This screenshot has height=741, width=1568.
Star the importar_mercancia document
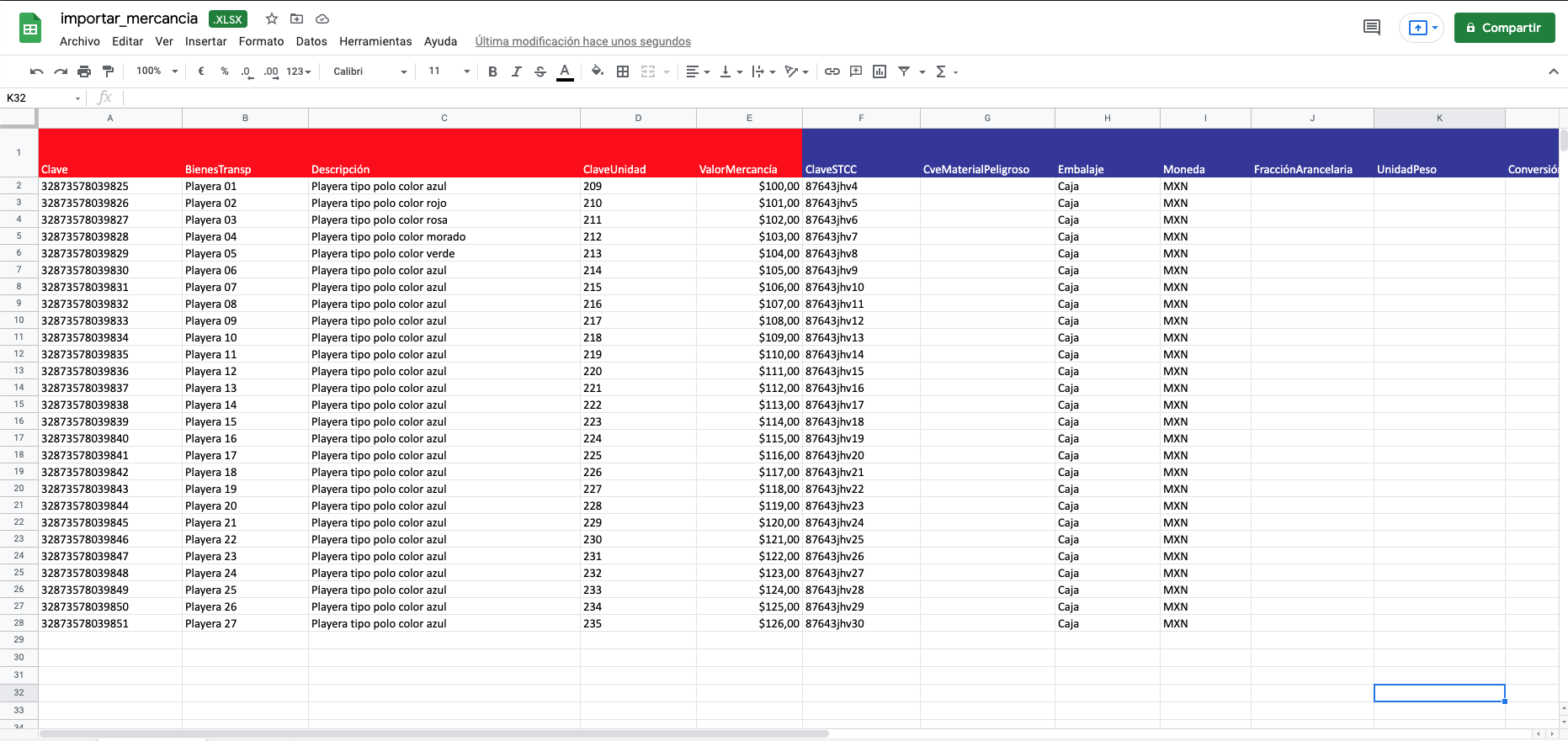272,19
